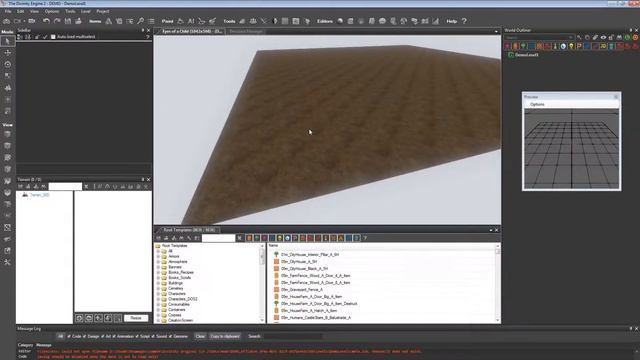This screenshot has height=360, width=640.
Task: Click the P filter icon in Root Templates
Action: (295, 238)
